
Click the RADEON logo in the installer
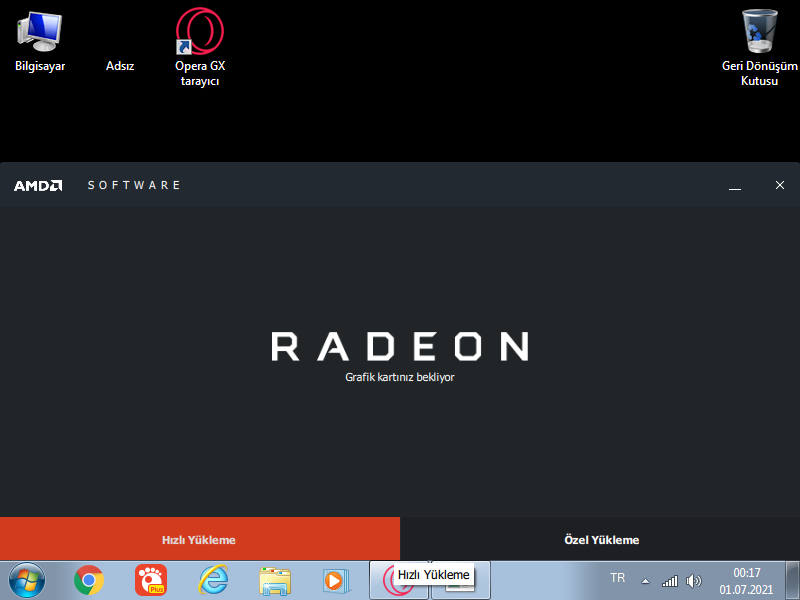[399, 346]
